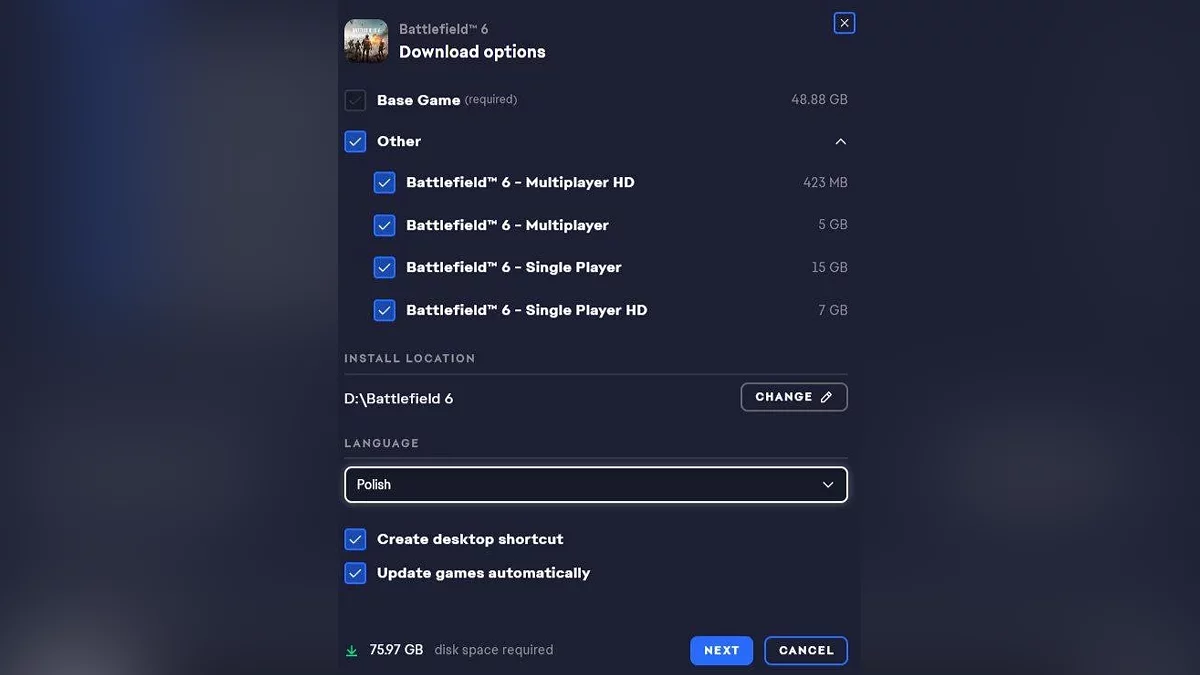Click the D:\Battlefield 6 install path

tap(399, 399)
